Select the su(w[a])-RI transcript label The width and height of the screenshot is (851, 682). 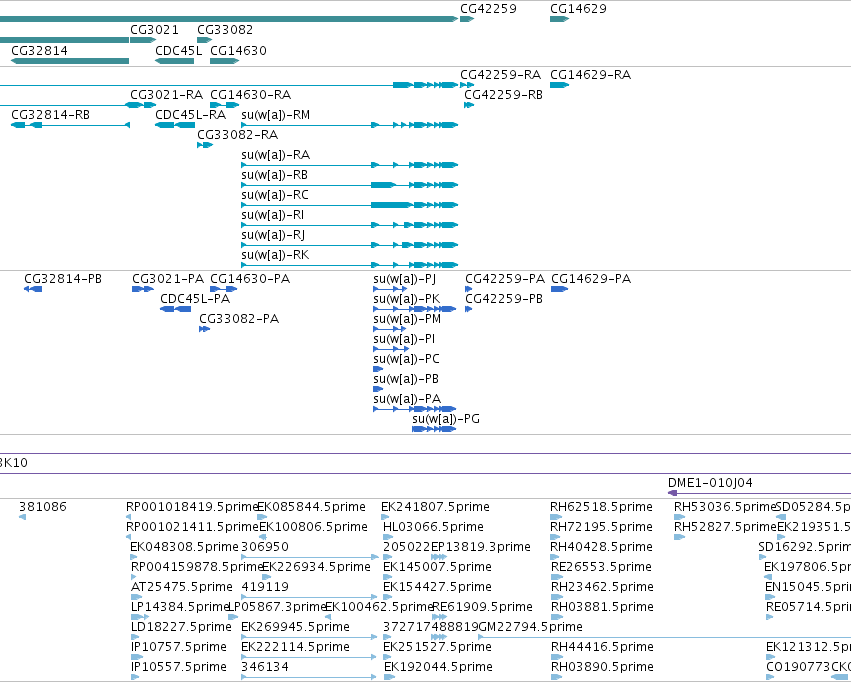(272, 215)
